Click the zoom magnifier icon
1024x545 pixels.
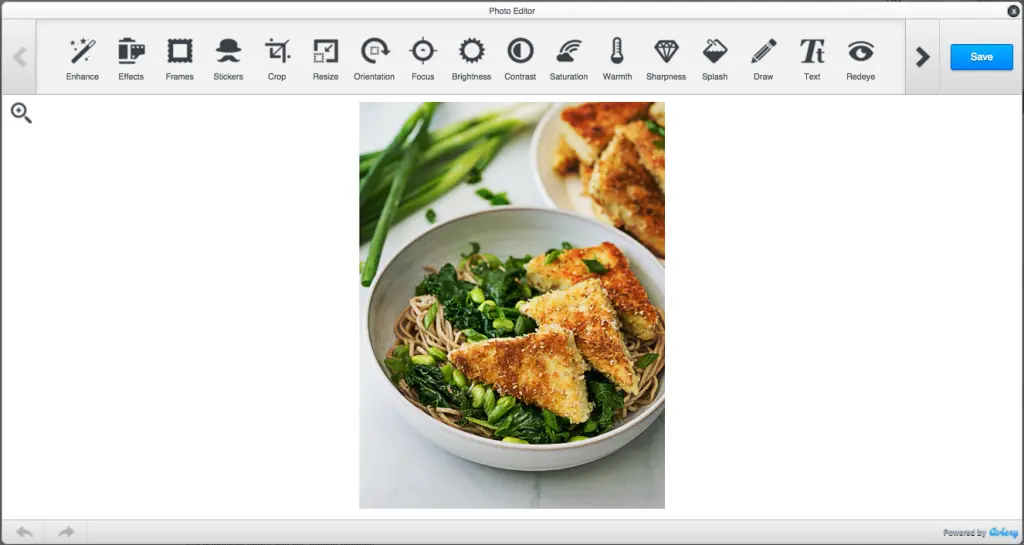tap(21, 113)
